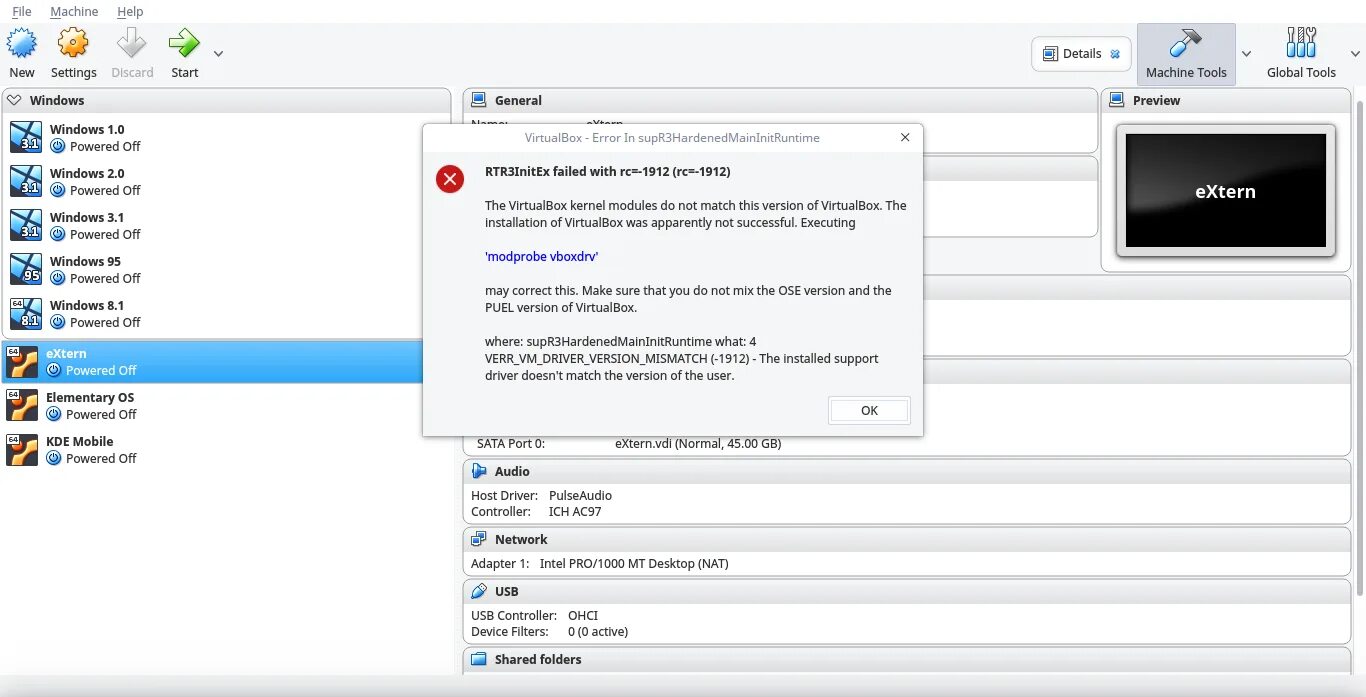This screenshot has width=1366, height=697.
Task: Click the KDE Mobile name label
Action: pyautogui.click(x=79, y=441)
